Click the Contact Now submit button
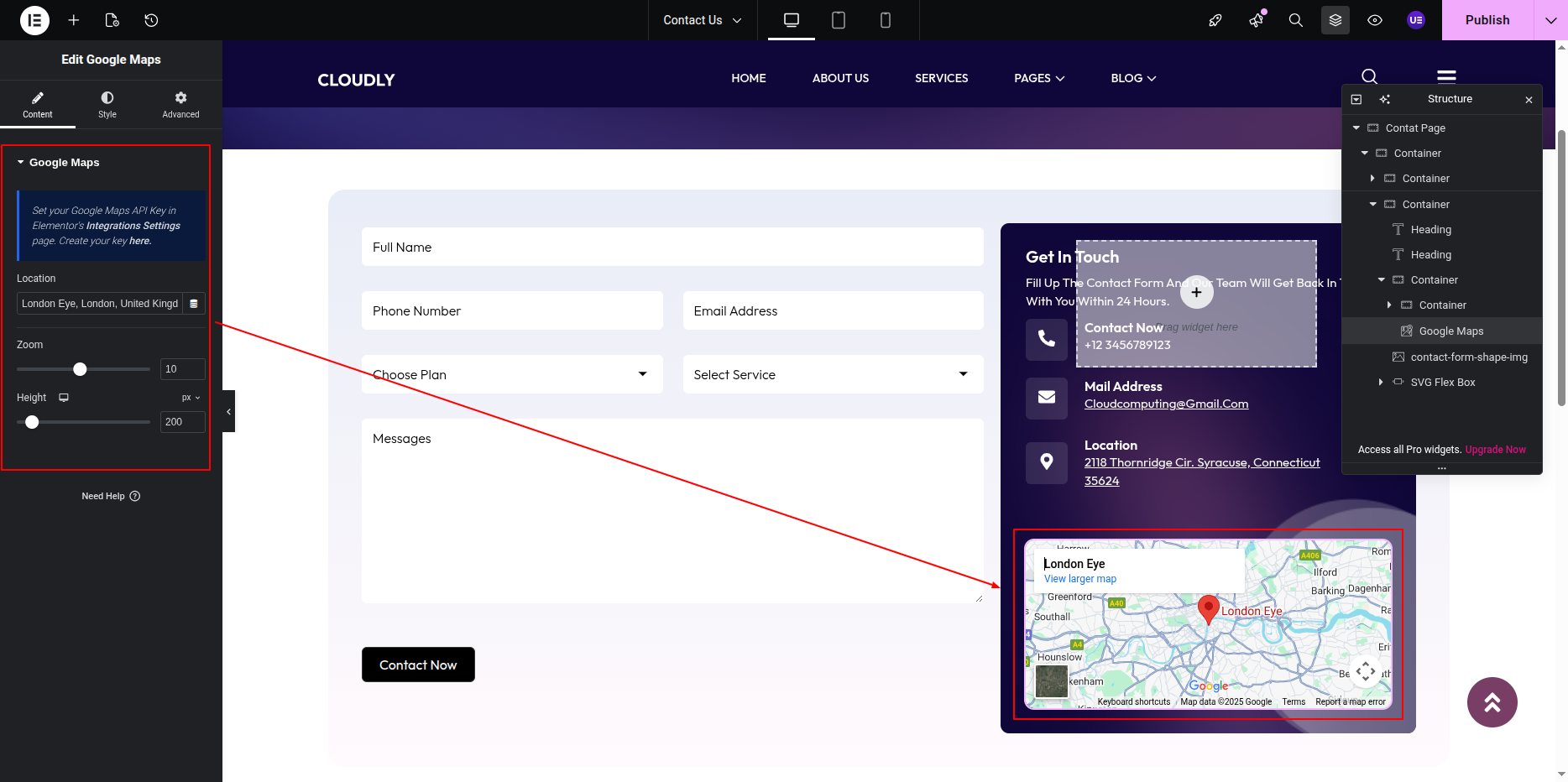 [x=418, y=665]
